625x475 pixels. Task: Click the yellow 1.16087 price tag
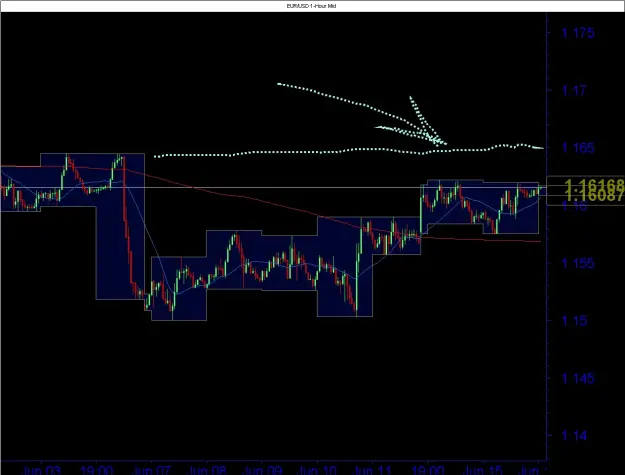tap(594, 196)
